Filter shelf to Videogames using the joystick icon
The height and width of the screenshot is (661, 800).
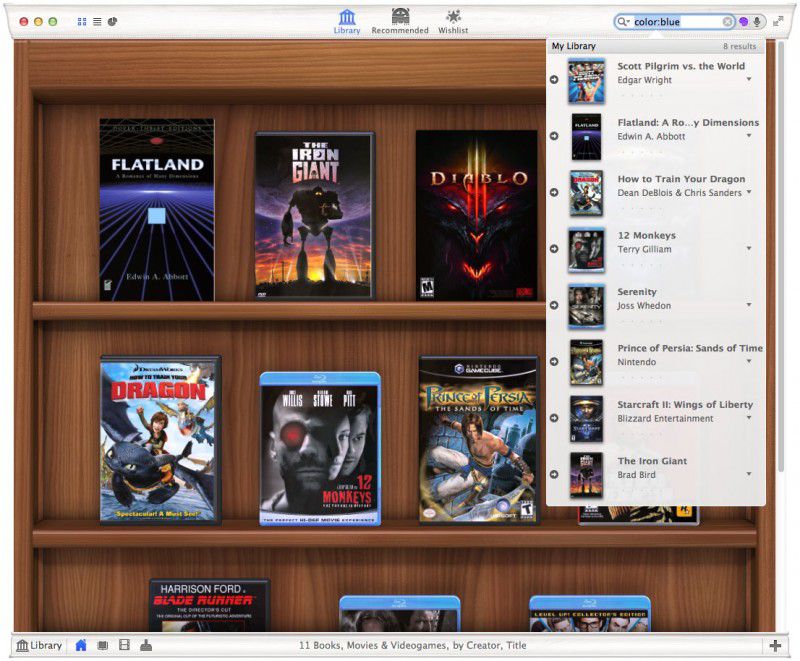coord(146,646)
